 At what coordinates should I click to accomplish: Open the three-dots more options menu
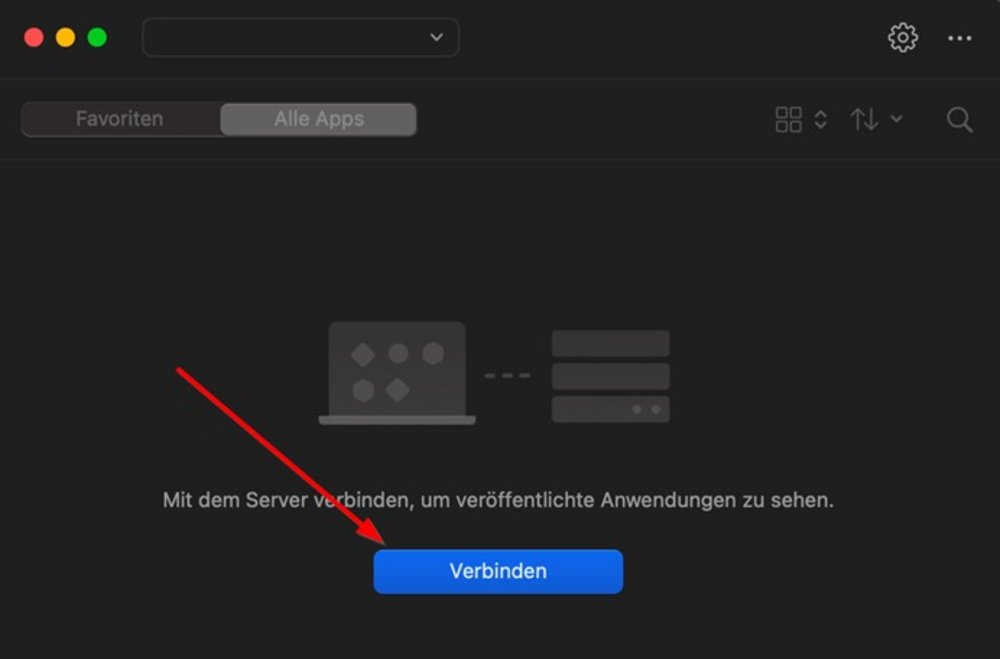point(959,38)
